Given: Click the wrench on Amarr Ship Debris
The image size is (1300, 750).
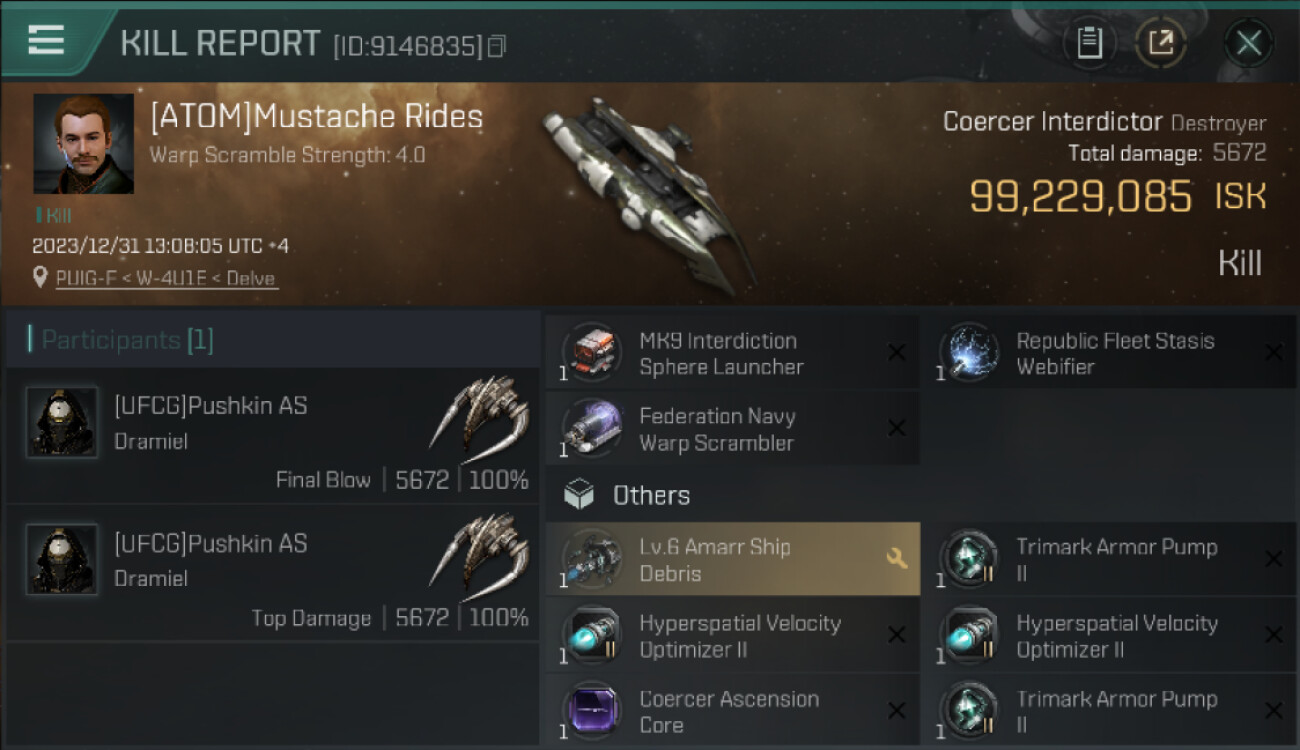Looking at the screenshot, I should pos(897,559).
